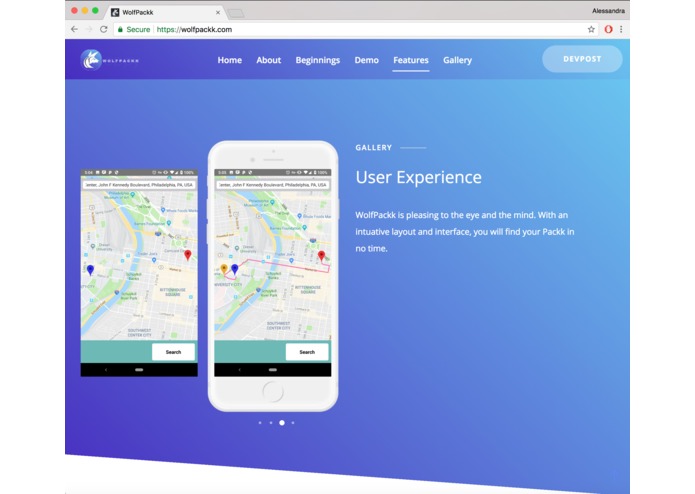Click address field in left screenshot
Image resolution: width=695 pixels, height=494 pixels.
tap(139, 185)
